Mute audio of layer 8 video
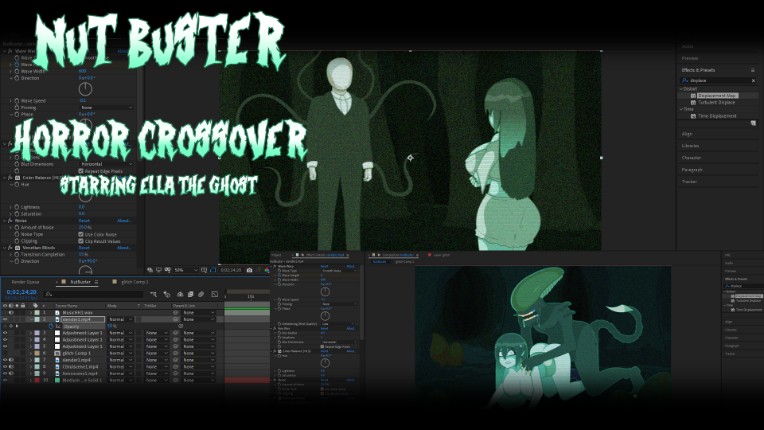 pos(11,367)
